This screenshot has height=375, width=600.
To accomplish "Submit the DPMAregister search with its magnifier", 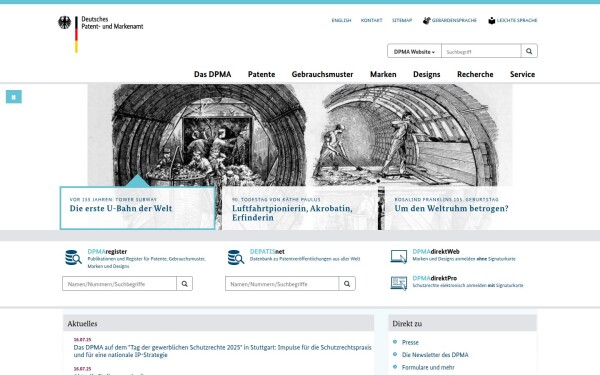I will (184, 284).
